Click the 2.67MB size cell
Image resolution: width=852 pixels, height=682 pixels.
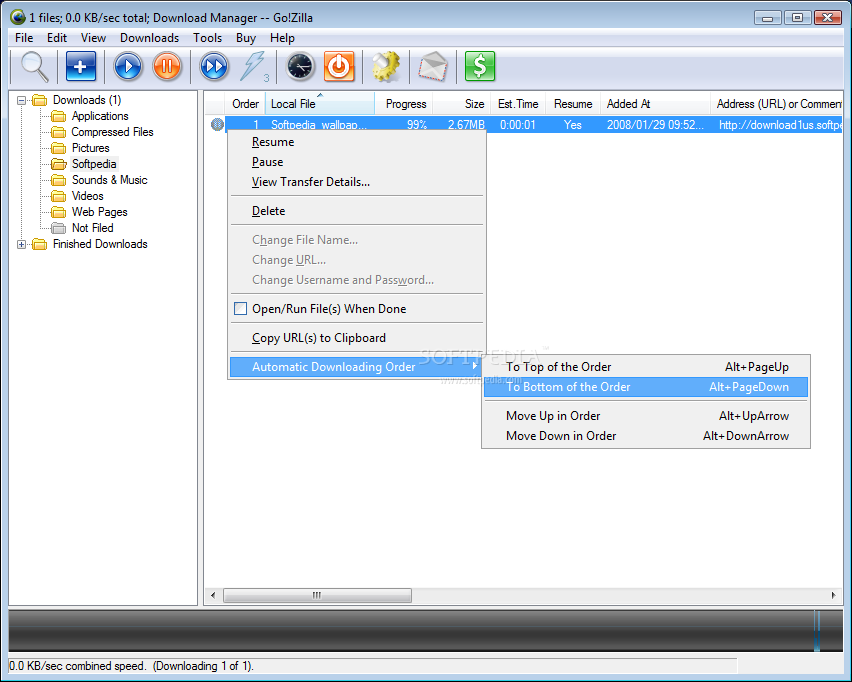click(x=466, y=124)
